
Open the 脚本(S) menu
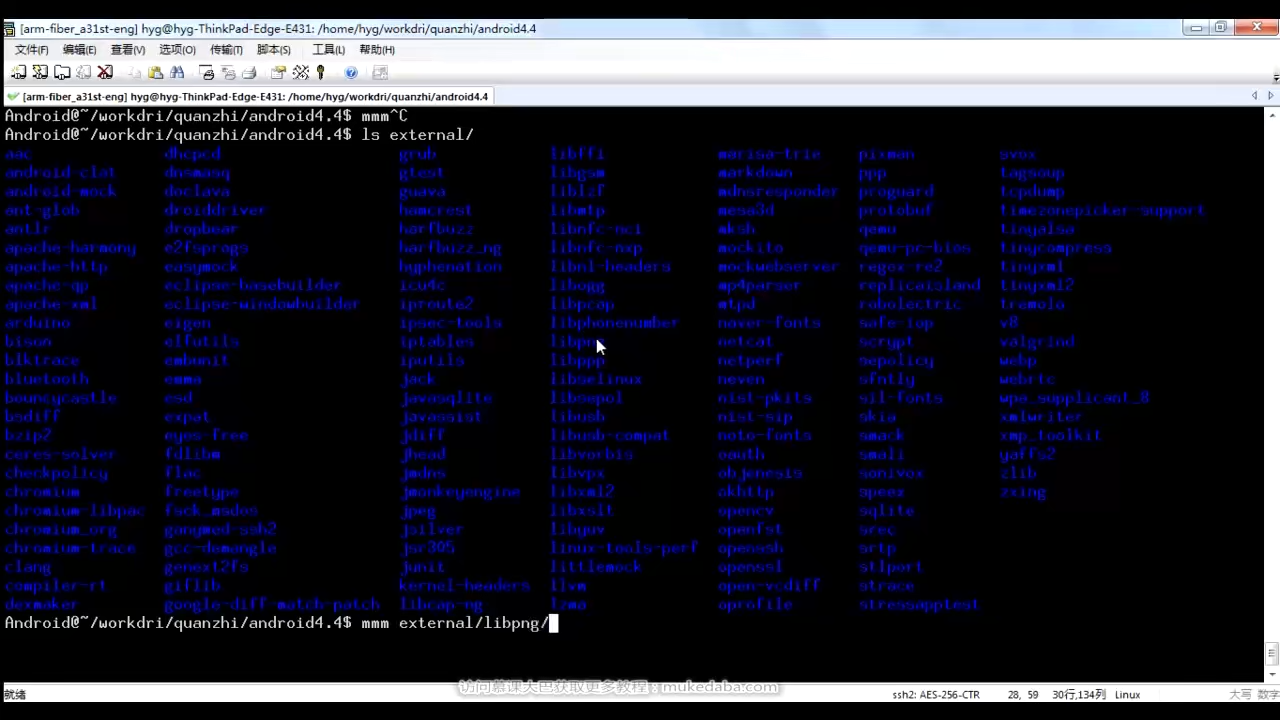point(274,50)
